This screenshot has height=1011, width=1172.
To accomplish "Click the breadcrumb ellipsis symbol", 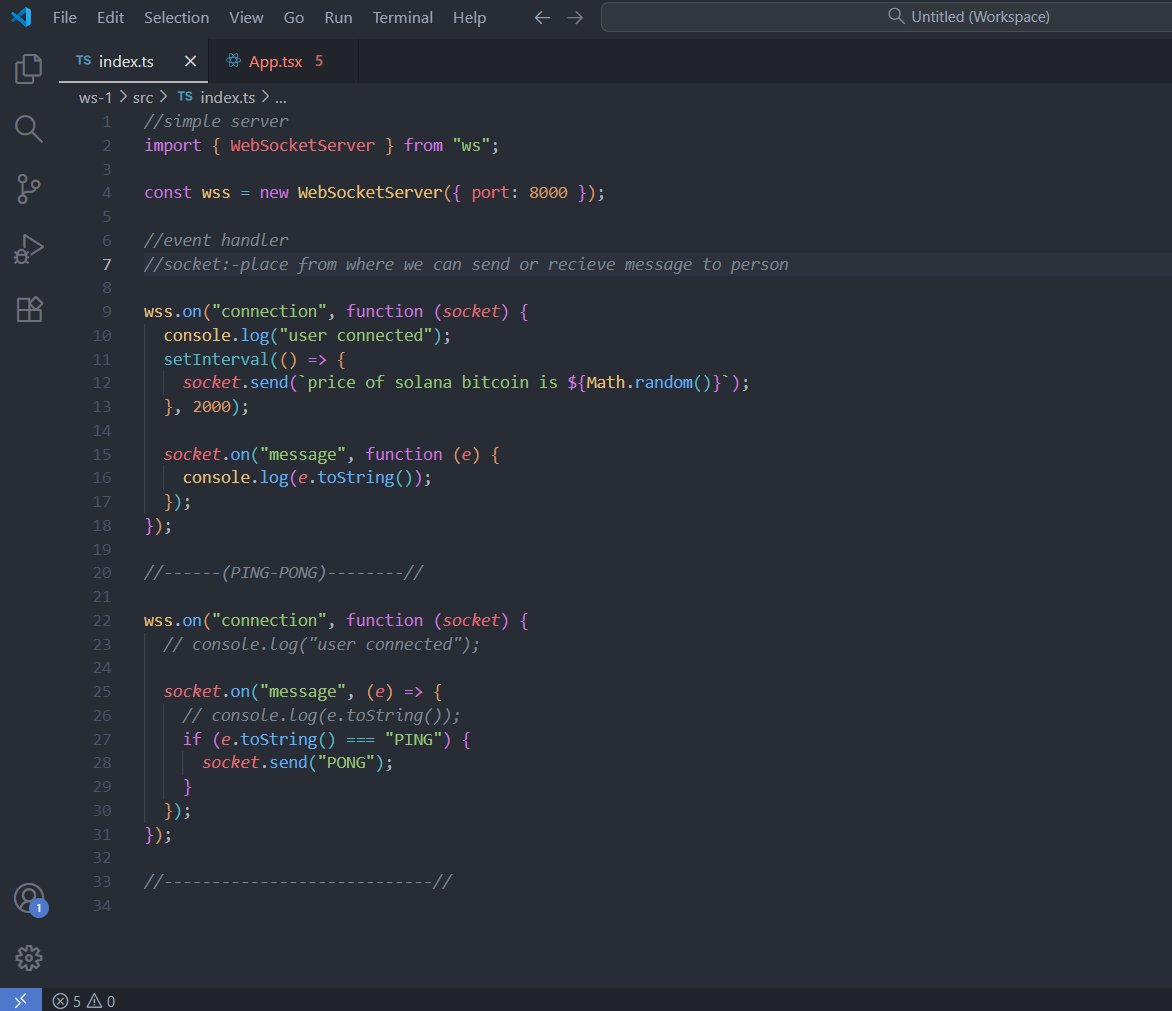I will [x=280, y=97].
